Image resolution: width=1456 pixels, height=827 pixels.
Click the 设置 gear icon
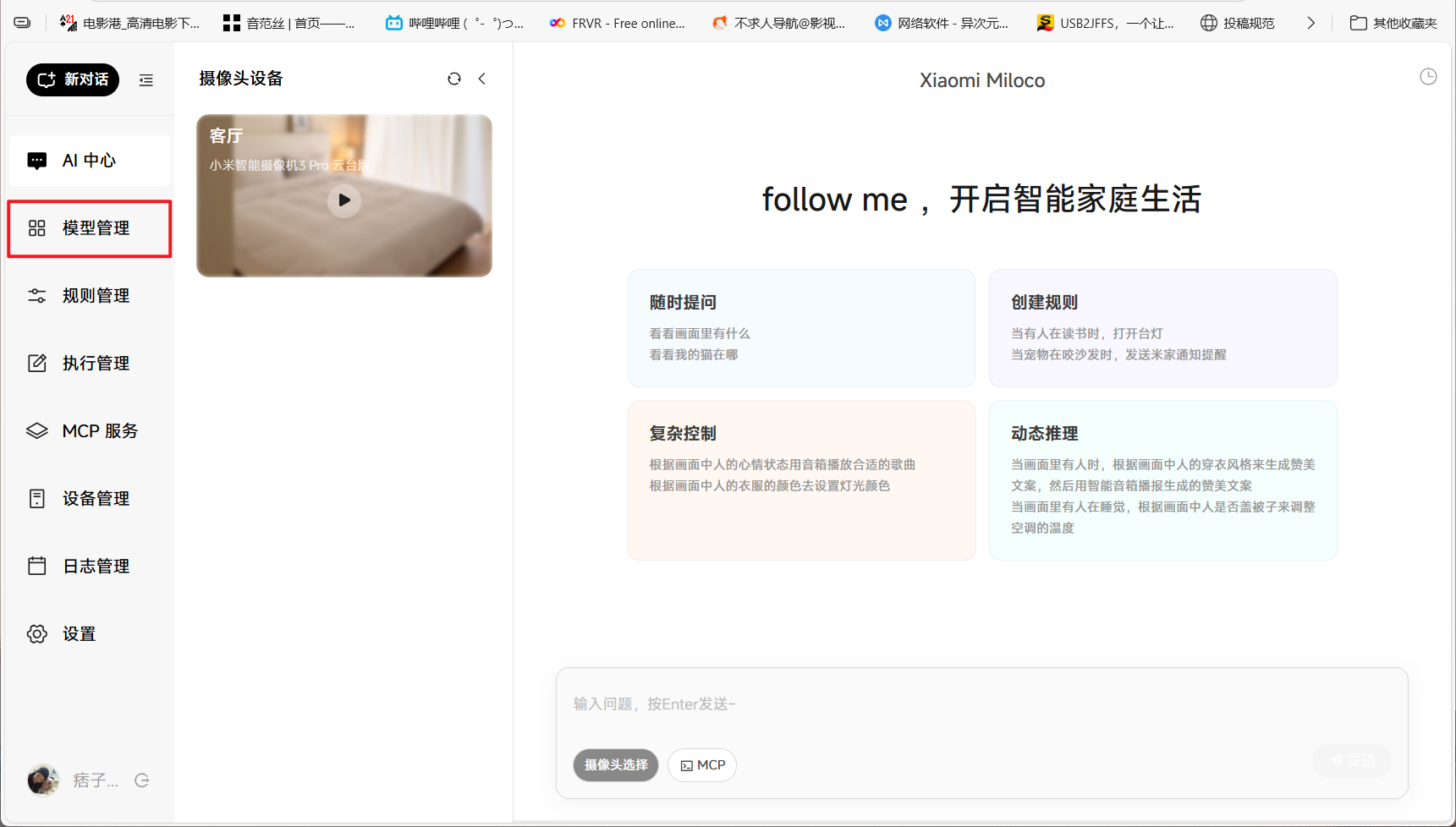click(37, 634)
